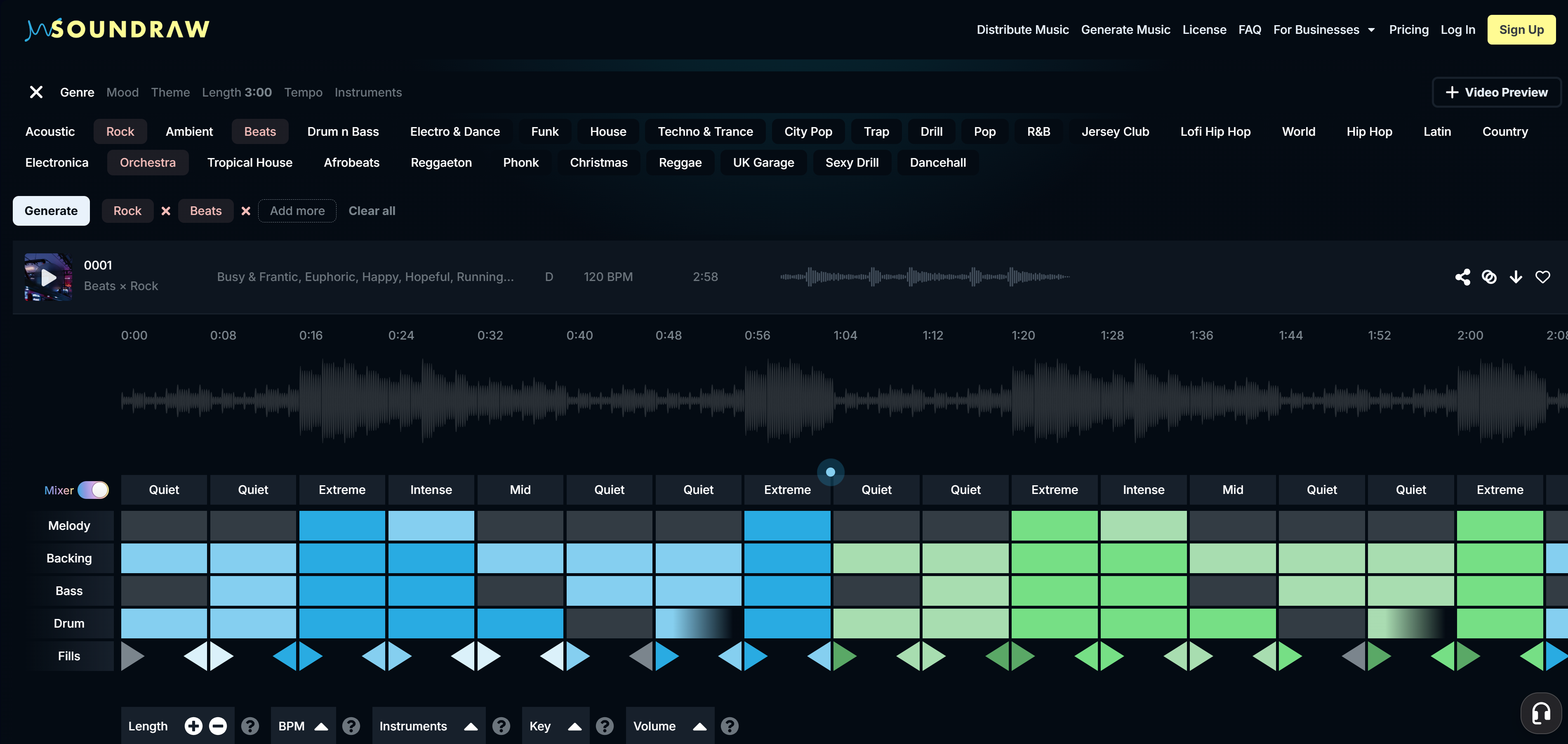
Task: Expand the Key selector
Action: (574, 726)
